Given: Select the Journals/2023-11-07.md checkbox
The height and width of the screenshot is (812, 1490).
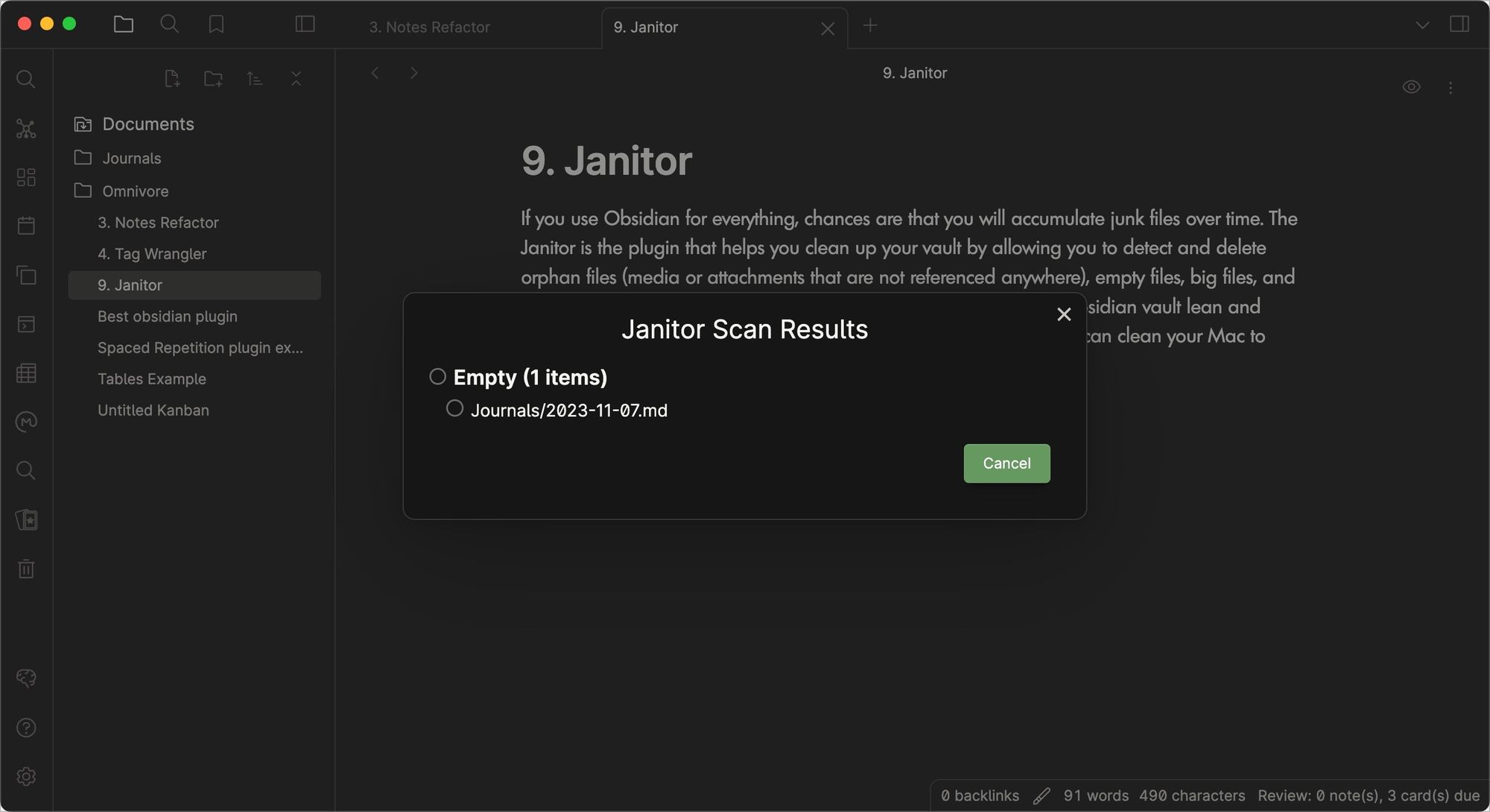Looking at the screenshot, I should [x=454, y=408].
